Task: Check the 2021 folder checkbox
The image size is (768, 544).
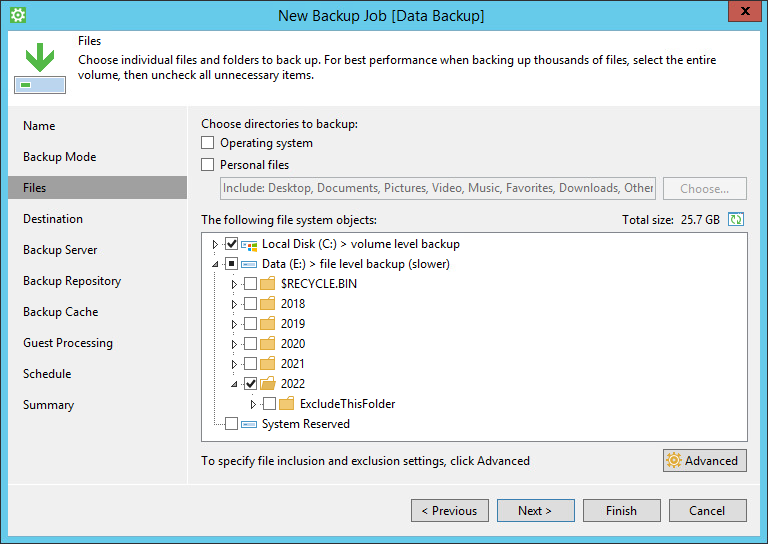Action: point(250,364)
